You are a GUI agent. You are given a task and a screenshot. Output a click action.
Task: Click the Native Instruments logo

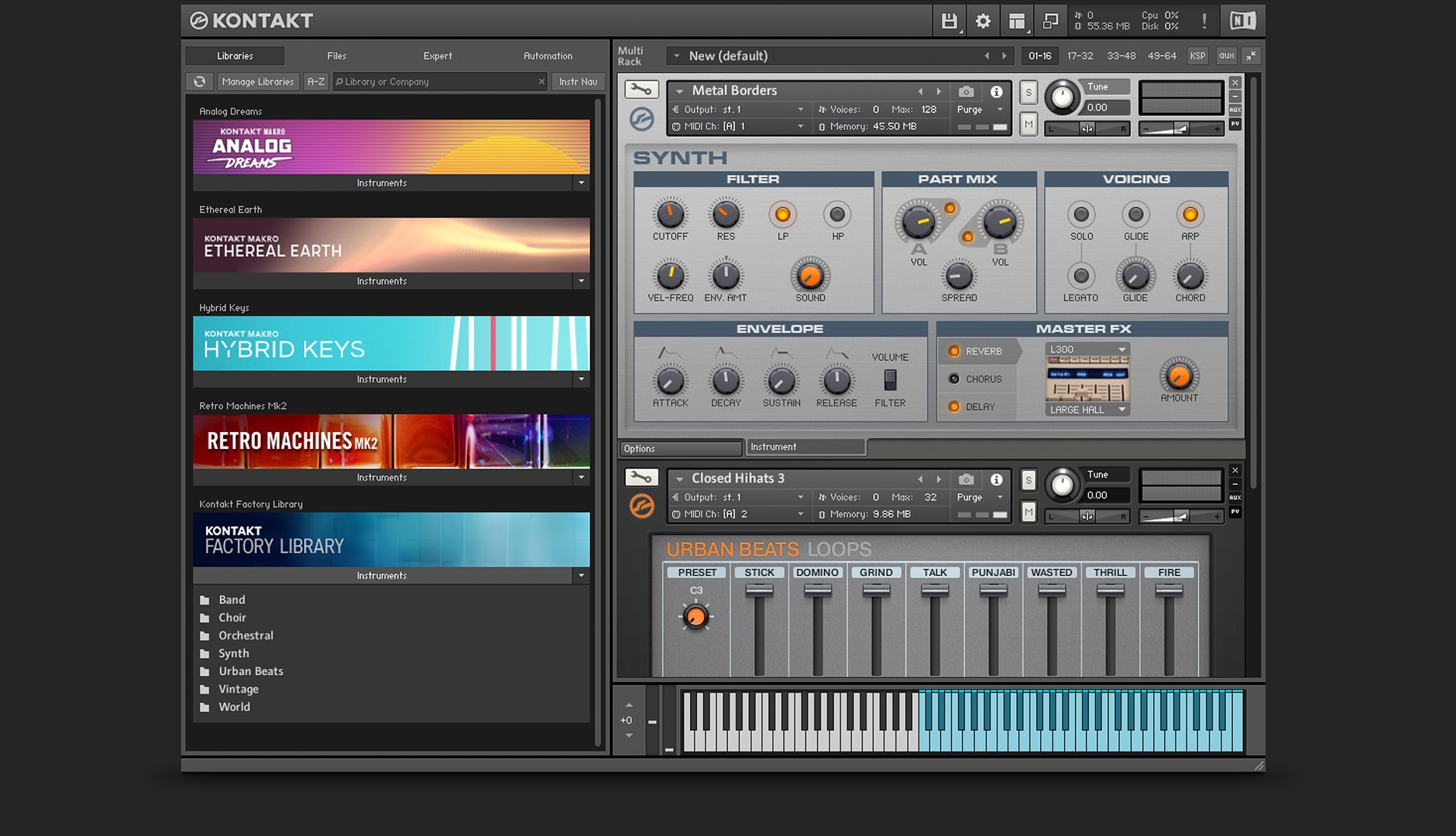[1241, 21]
